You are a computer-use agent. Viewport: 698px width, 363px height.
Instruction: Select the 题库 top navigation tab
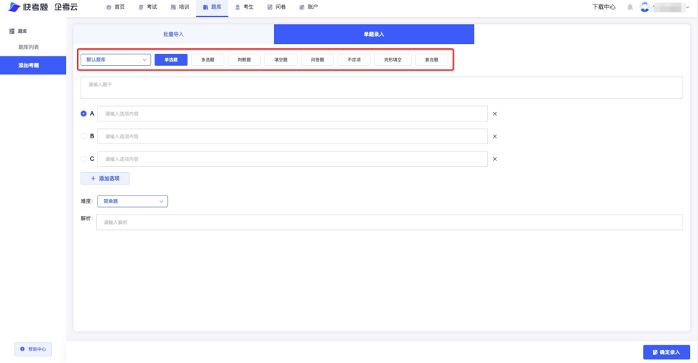pyautogui.click(x=212, y=7)
